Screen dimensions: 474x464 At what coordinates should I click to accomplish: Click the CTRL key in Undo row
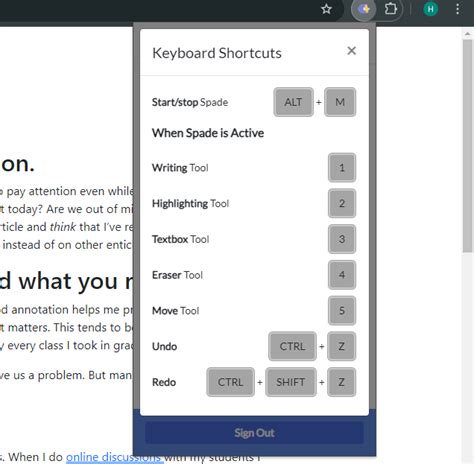pyautogui.click(x=292, y=346)
